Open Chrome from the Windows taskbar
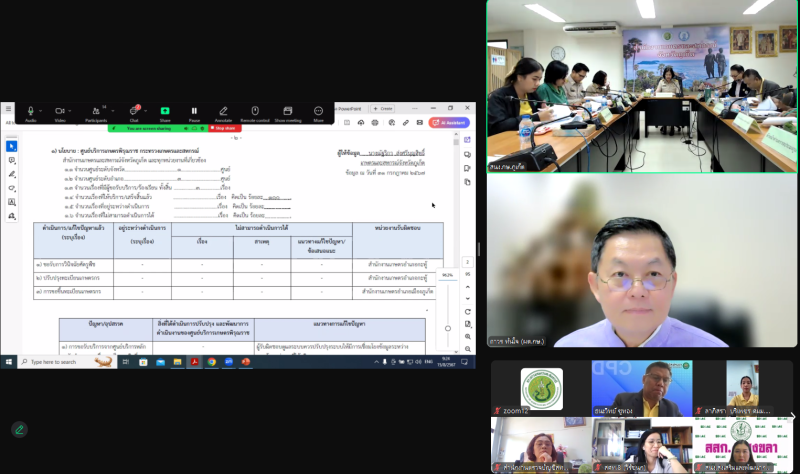The width and height of the screenshot is (800, 474). tap(211, 362)
